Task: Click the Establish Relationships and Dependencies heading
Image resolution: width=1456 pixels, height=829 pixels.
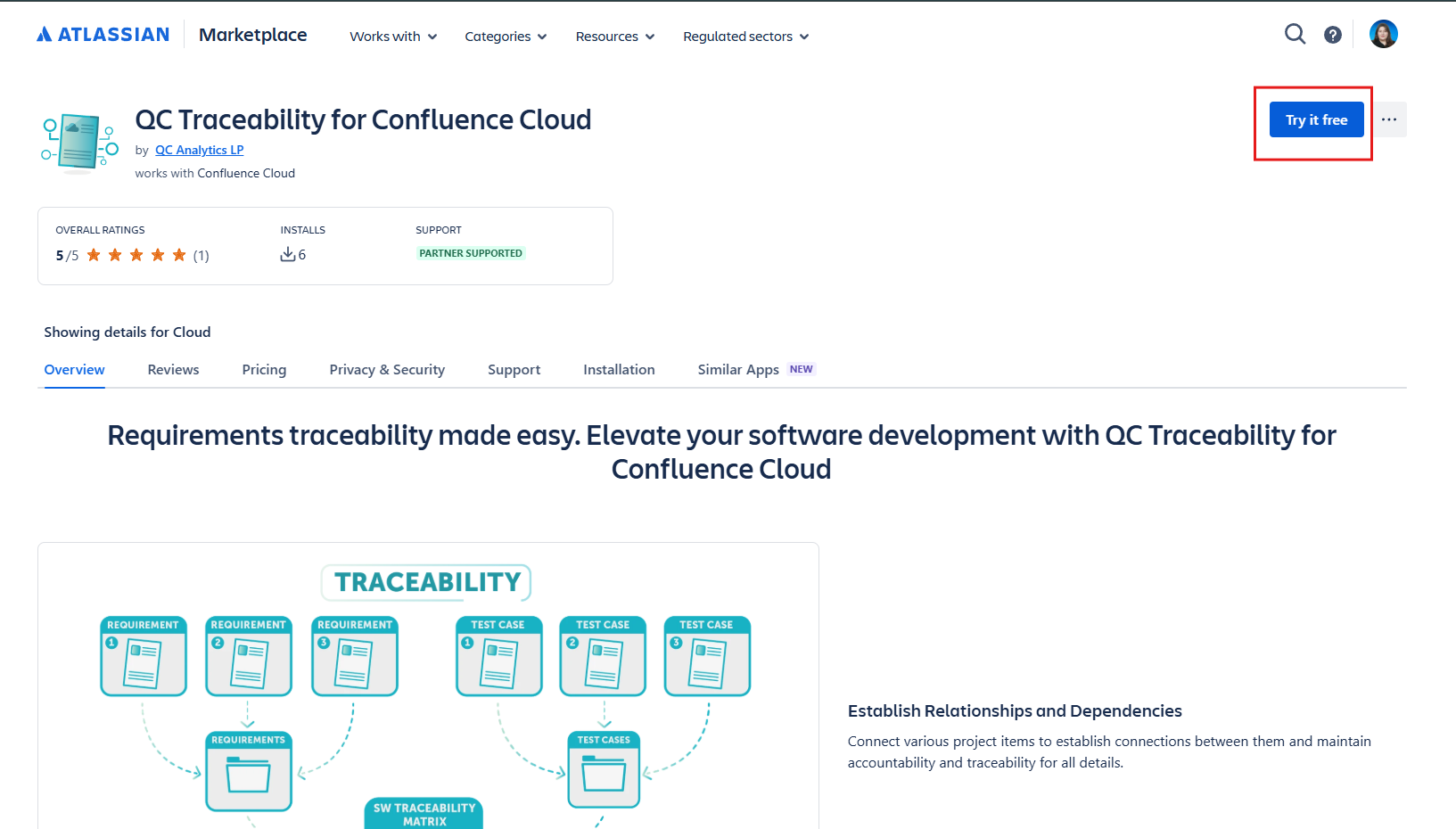Action: coord(1015,710)
